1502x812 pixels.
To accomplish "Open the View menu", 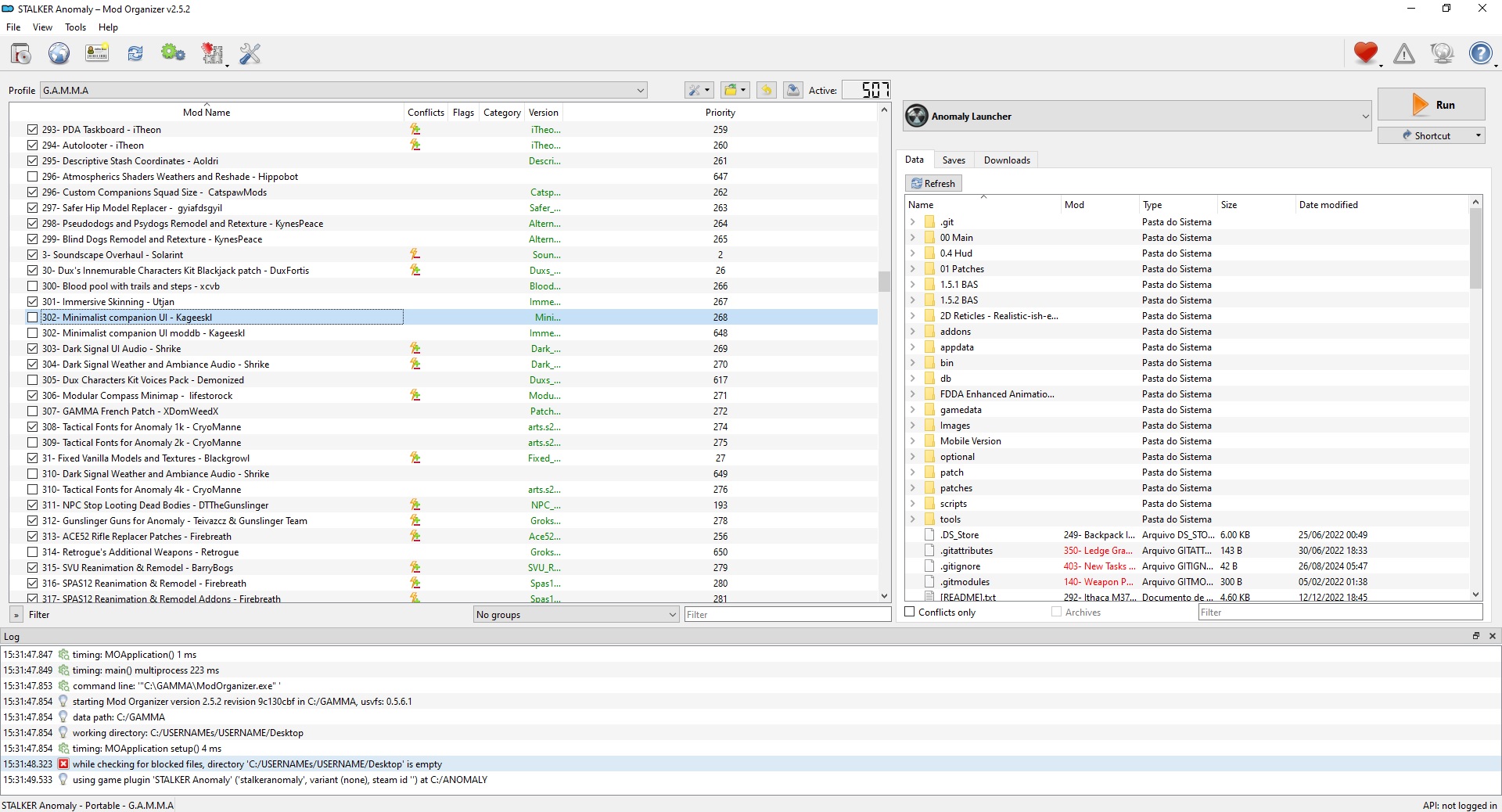I will [42, 27].
